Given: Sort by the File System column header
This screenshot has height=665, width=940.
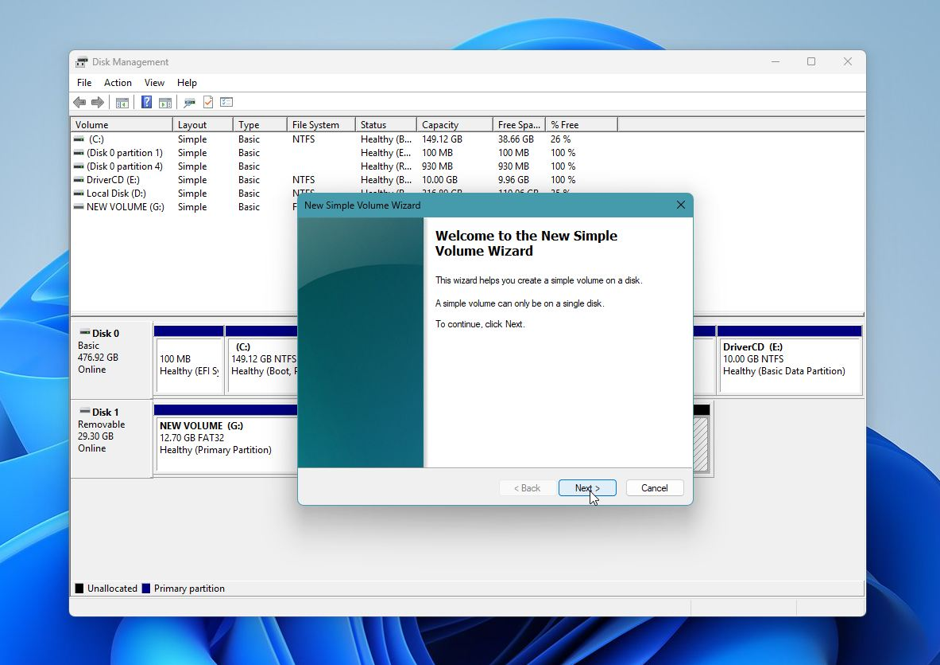Looking at the screenshot, I should [x=321, y=125].
